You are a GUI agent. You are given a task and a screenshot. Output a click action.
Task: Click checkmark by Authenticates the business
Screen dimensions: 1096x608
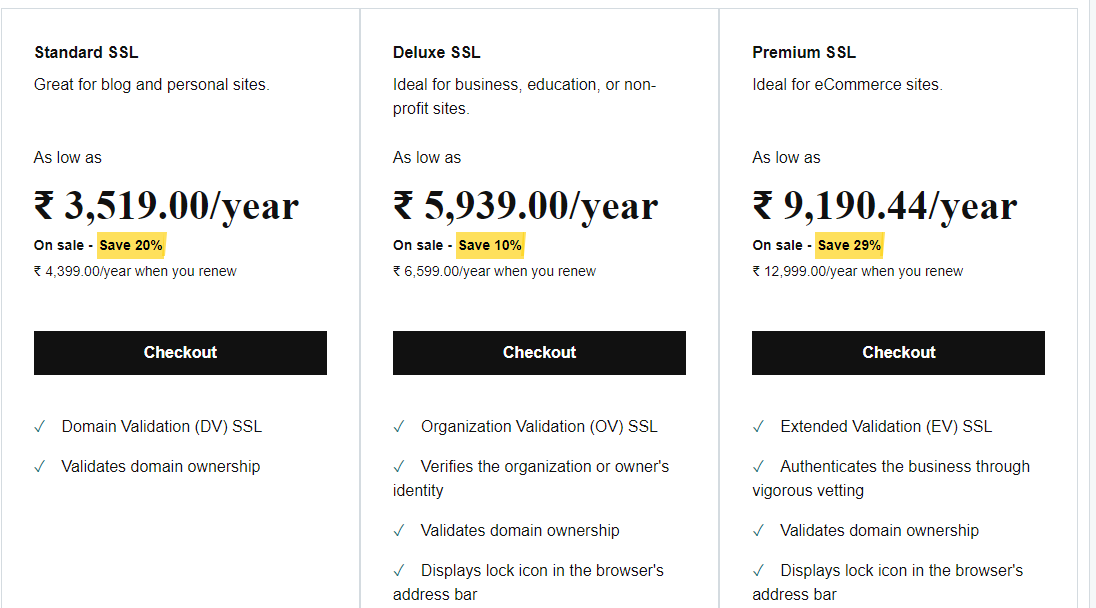pyautogui.click(x=758, y=467)
